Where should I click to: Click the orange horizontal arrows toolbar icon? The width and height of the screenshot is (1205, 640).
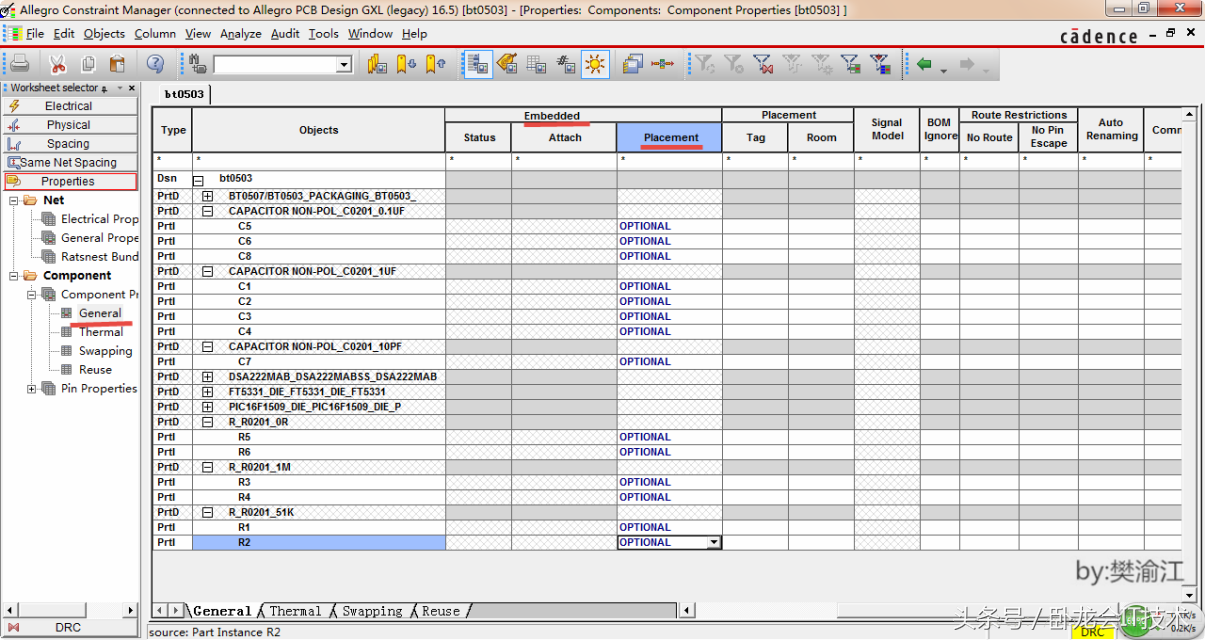[x=662, y=64]
